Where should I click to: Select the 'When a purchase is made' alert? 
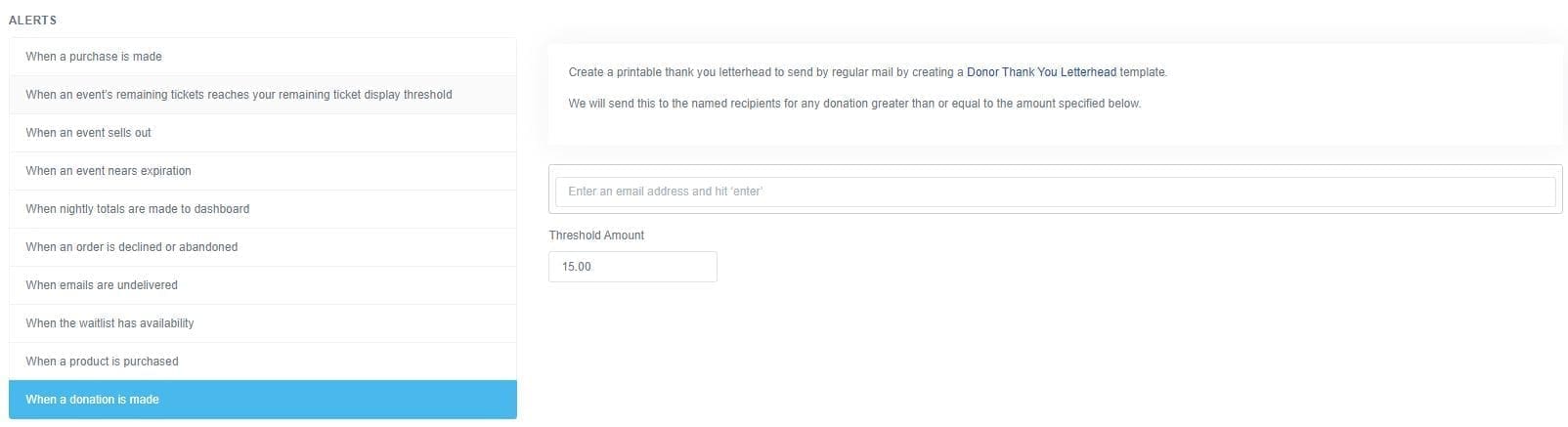click(94, 57)
